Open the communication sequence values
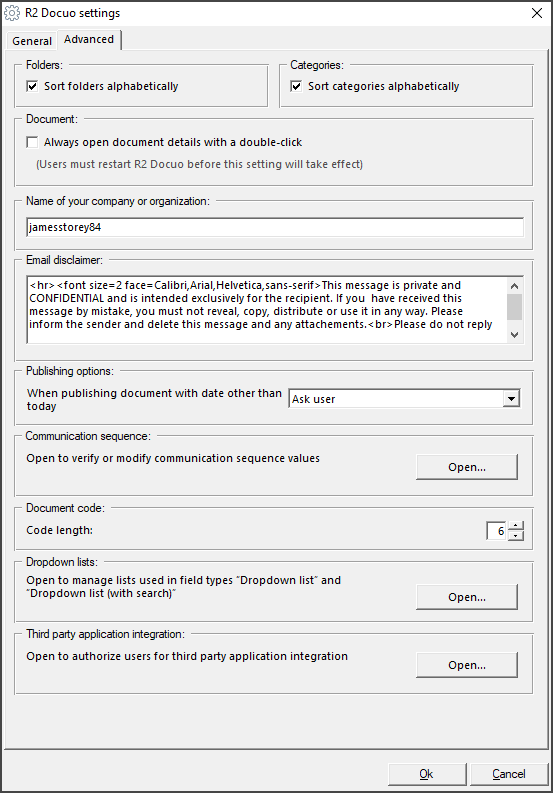 (x=467, y=467)
